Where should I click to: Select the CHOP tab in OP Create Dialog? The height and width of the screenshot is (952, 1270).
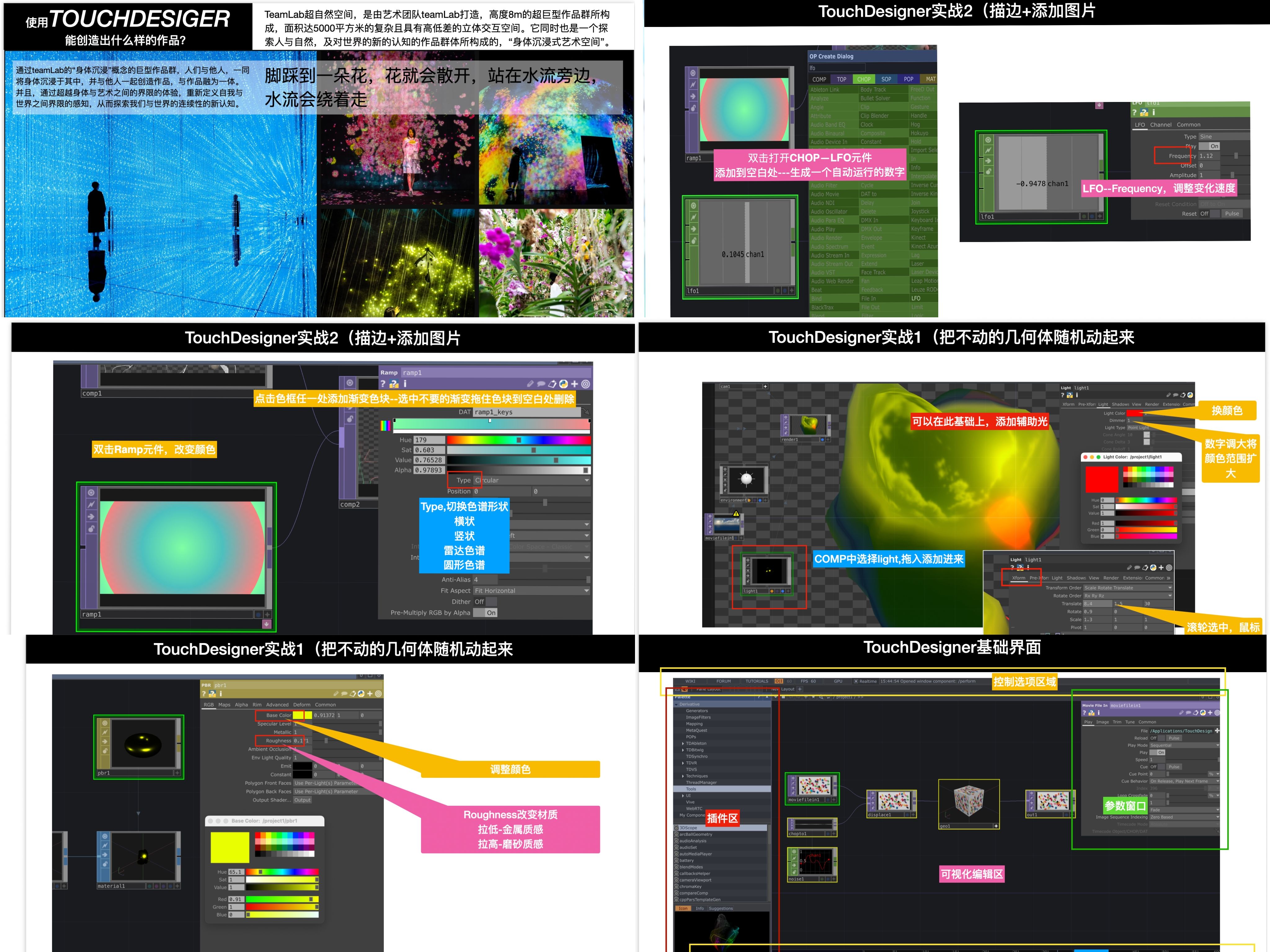pyautogui.click(x=864, y=79)
